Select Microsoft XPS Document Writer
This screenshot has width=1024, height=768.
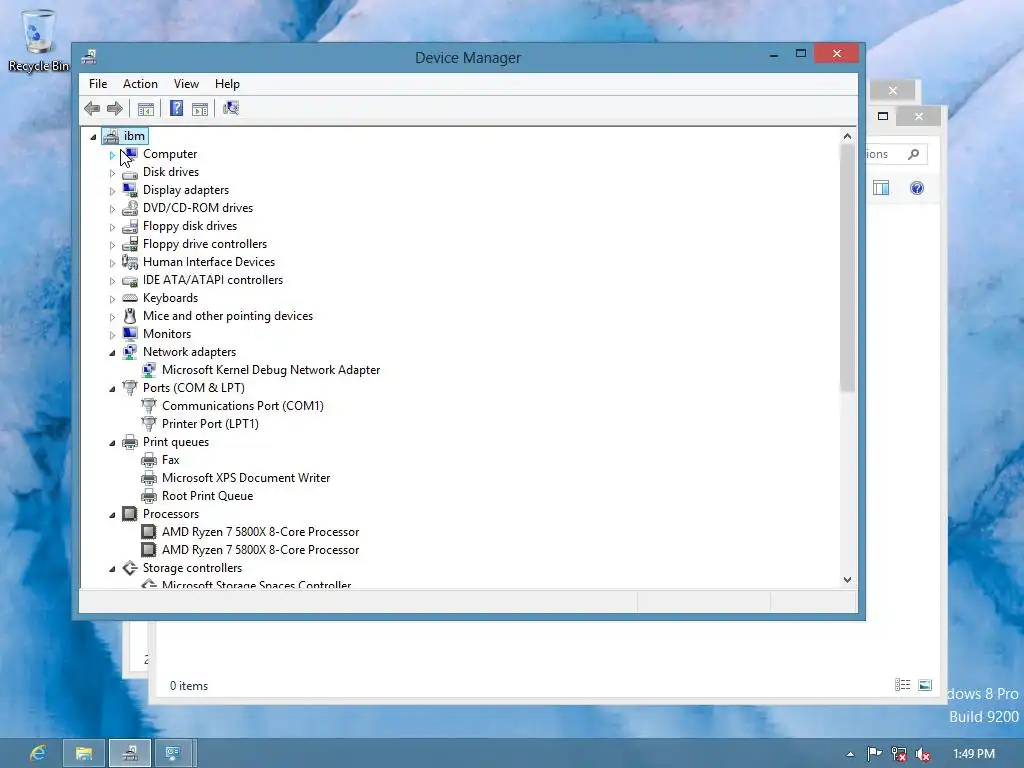click(x=246, y=478)
